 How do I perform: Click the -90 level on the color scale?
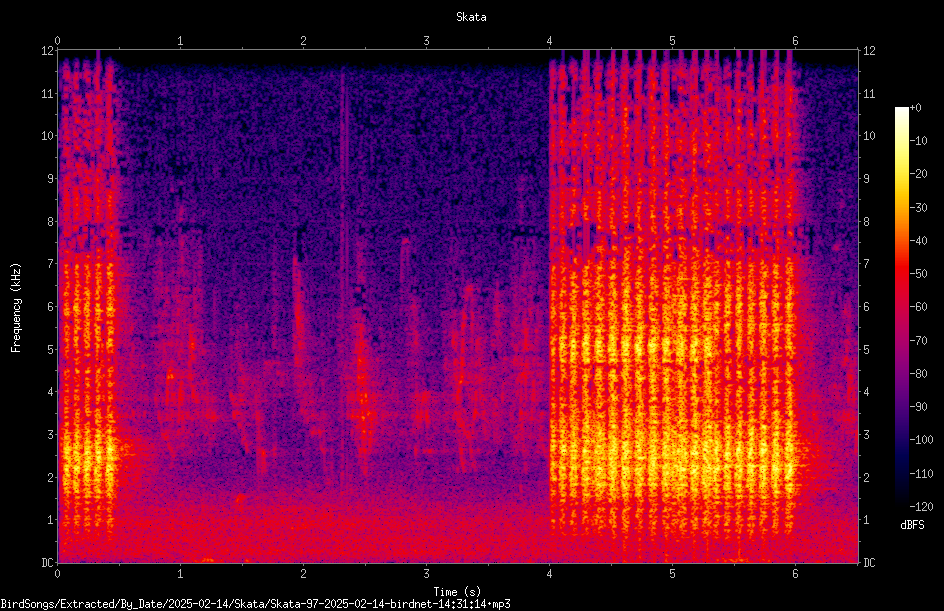click(918, 407)
